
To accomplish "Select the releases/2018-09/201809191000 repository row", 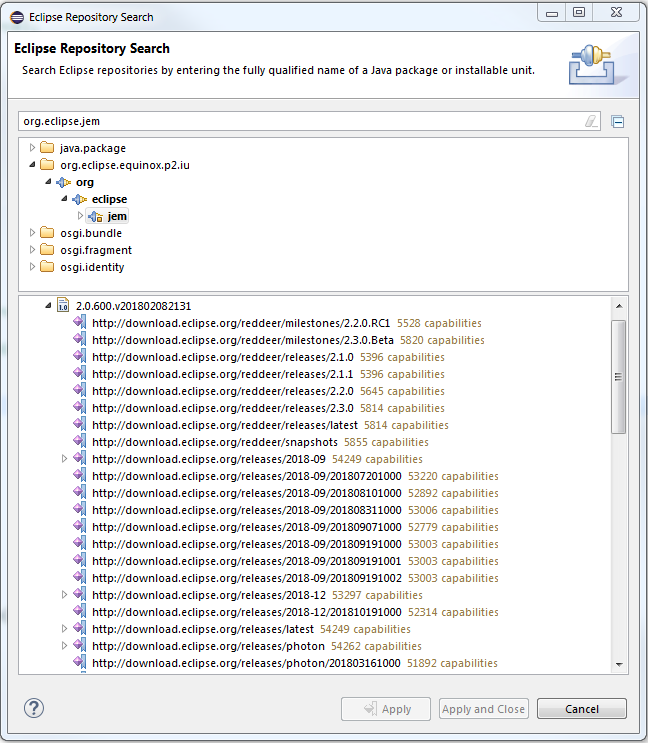I will 295,544.
